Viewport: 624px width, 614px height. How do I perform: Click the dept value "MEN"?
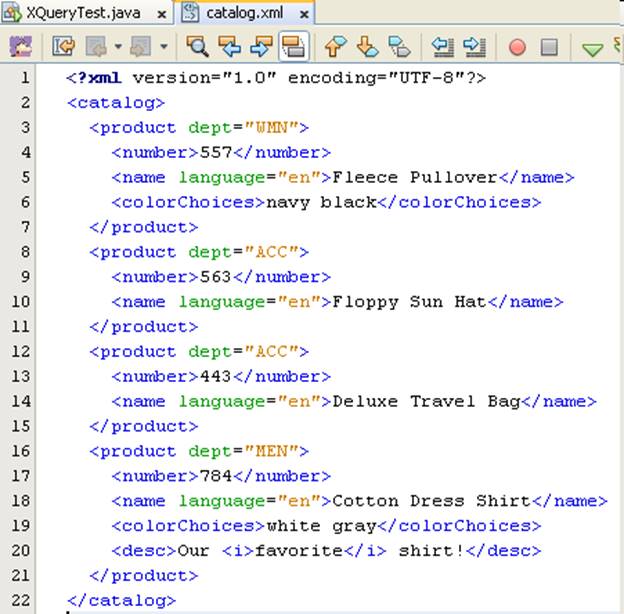271,451
